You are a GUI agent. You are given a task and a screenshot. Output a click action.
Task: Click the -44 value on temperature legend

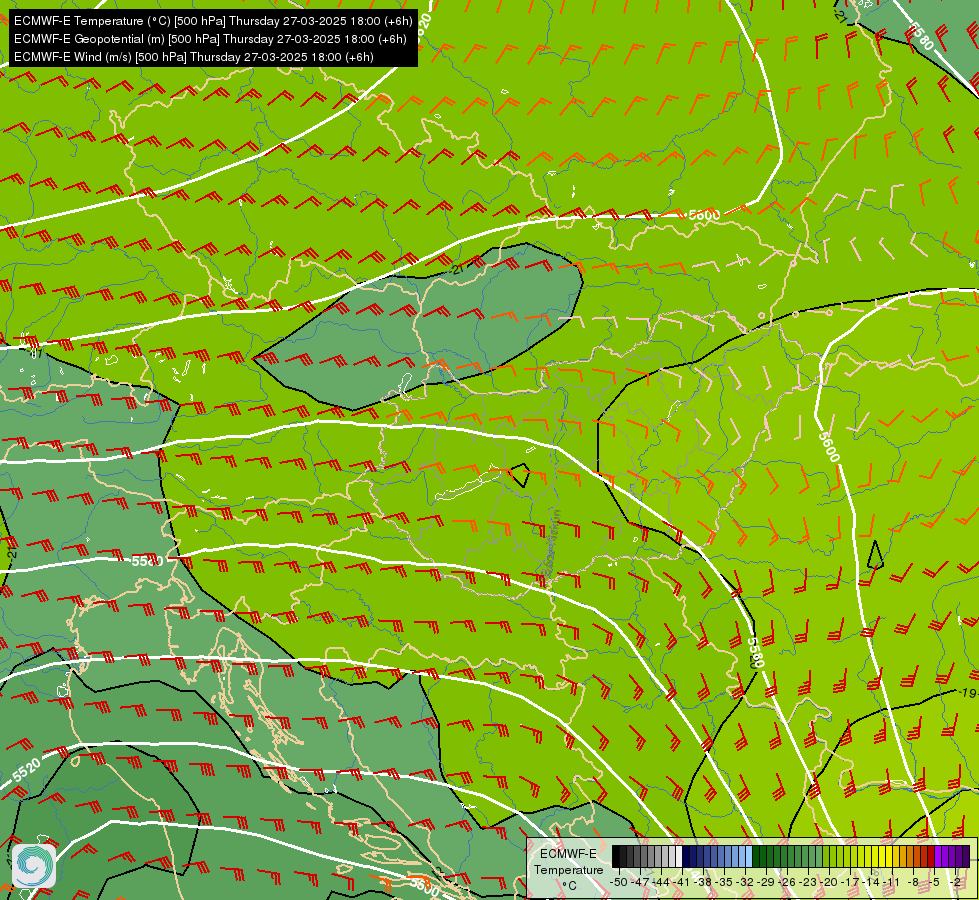[x=661, y=882]
